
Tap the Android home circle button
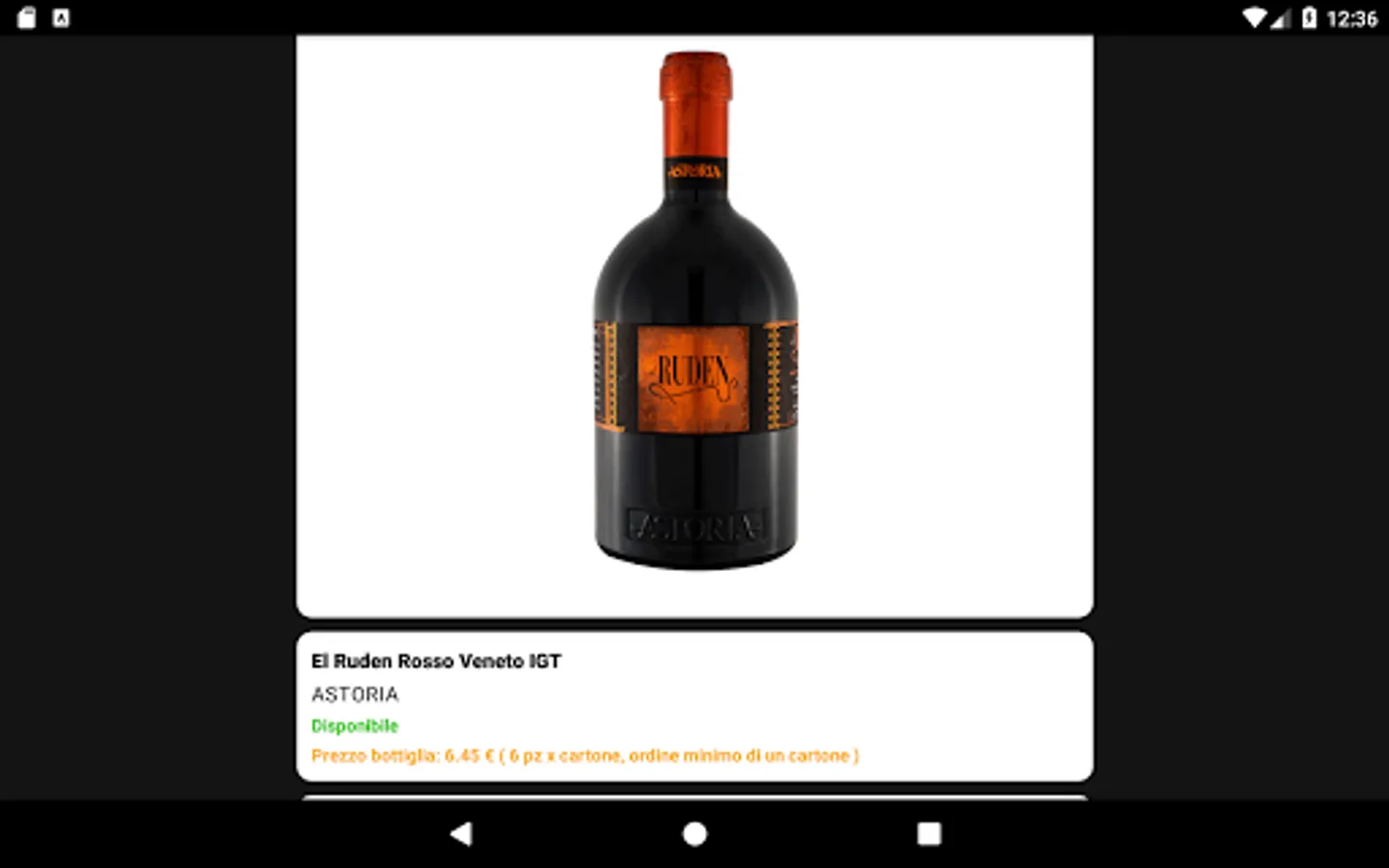click(694, 833)
